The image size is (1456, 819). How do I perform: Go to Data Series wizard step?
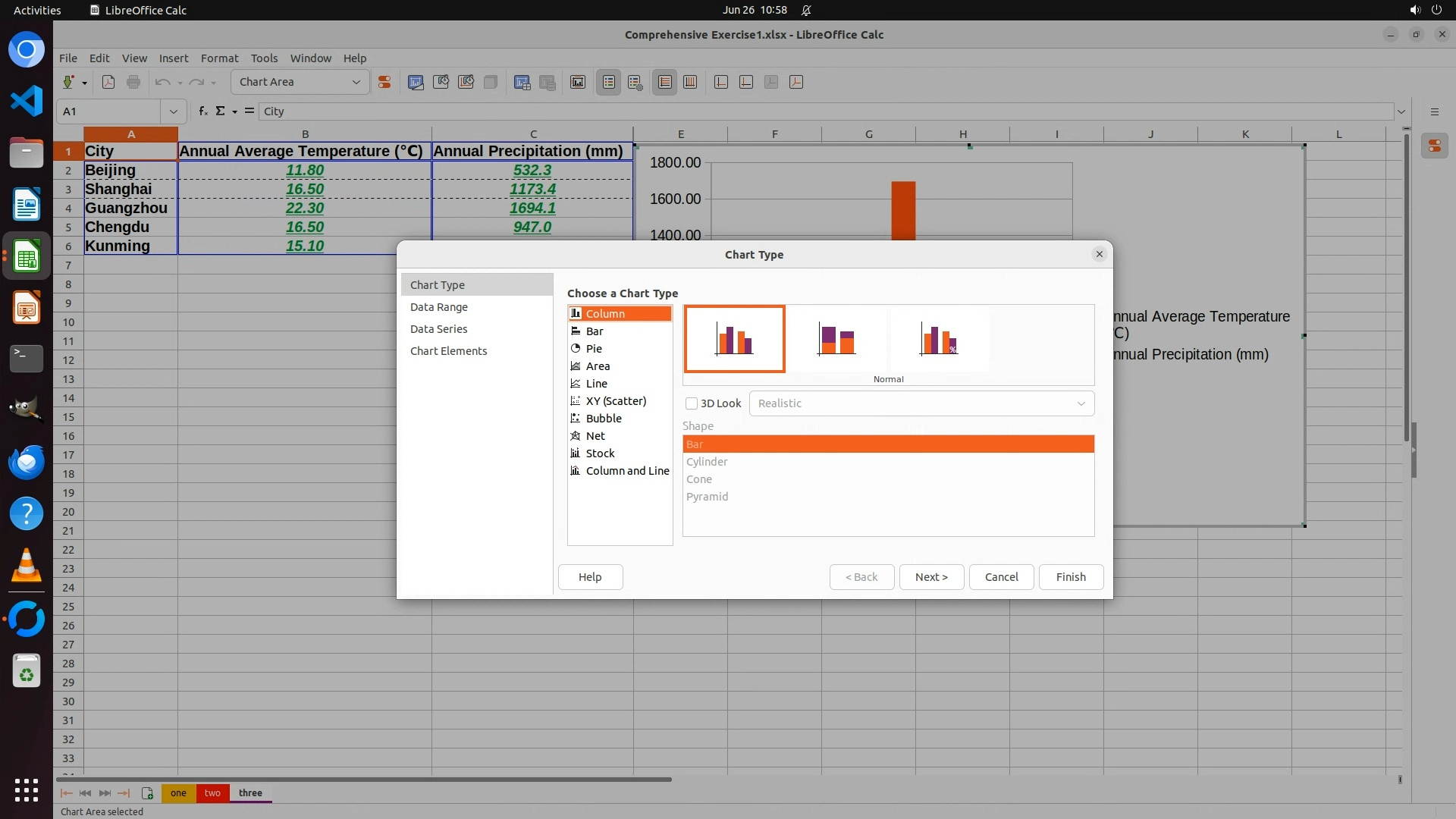click(438, 329)
